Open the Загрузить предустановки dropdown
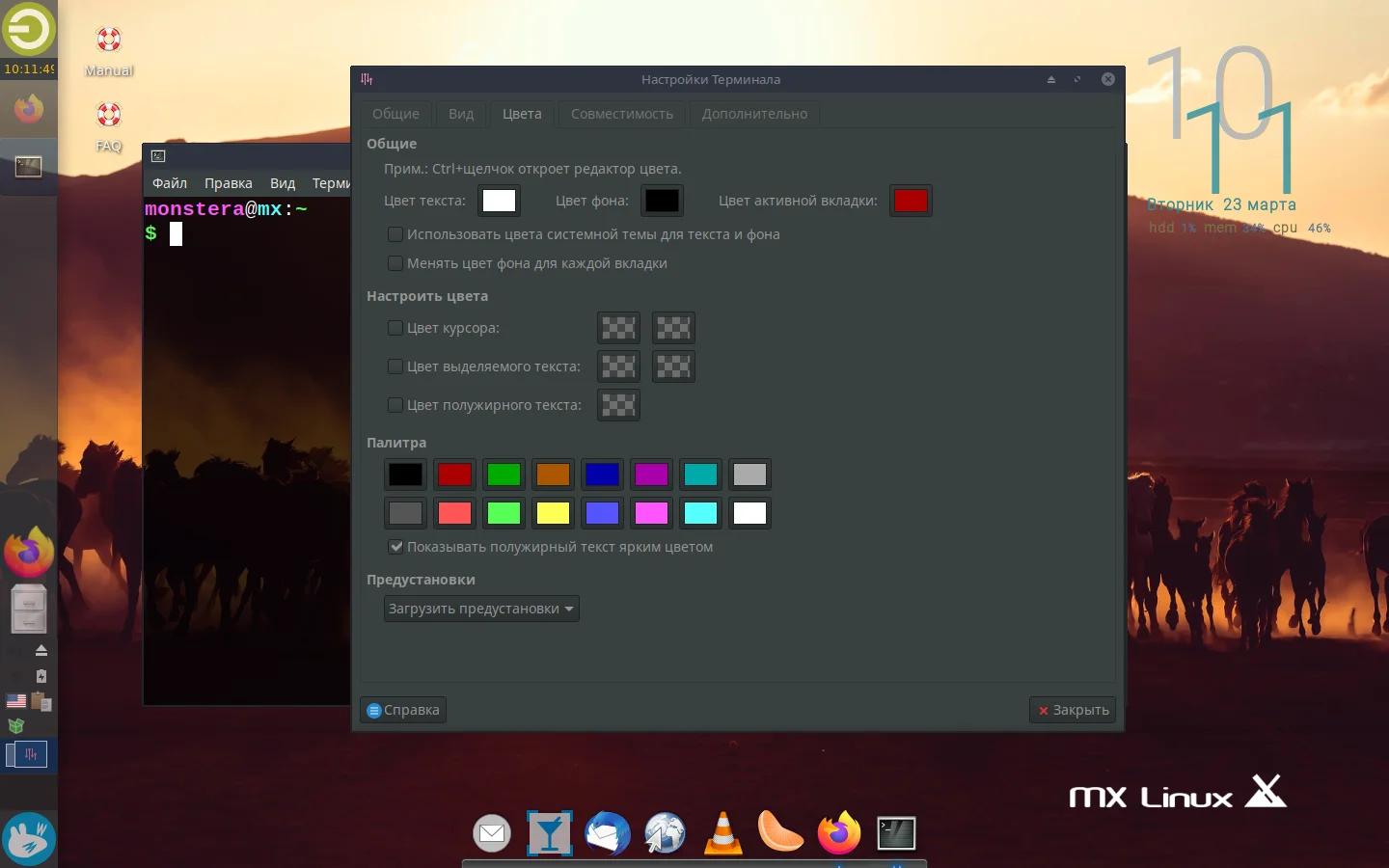Screen dimensions: 1389x868 pos(480,609)
